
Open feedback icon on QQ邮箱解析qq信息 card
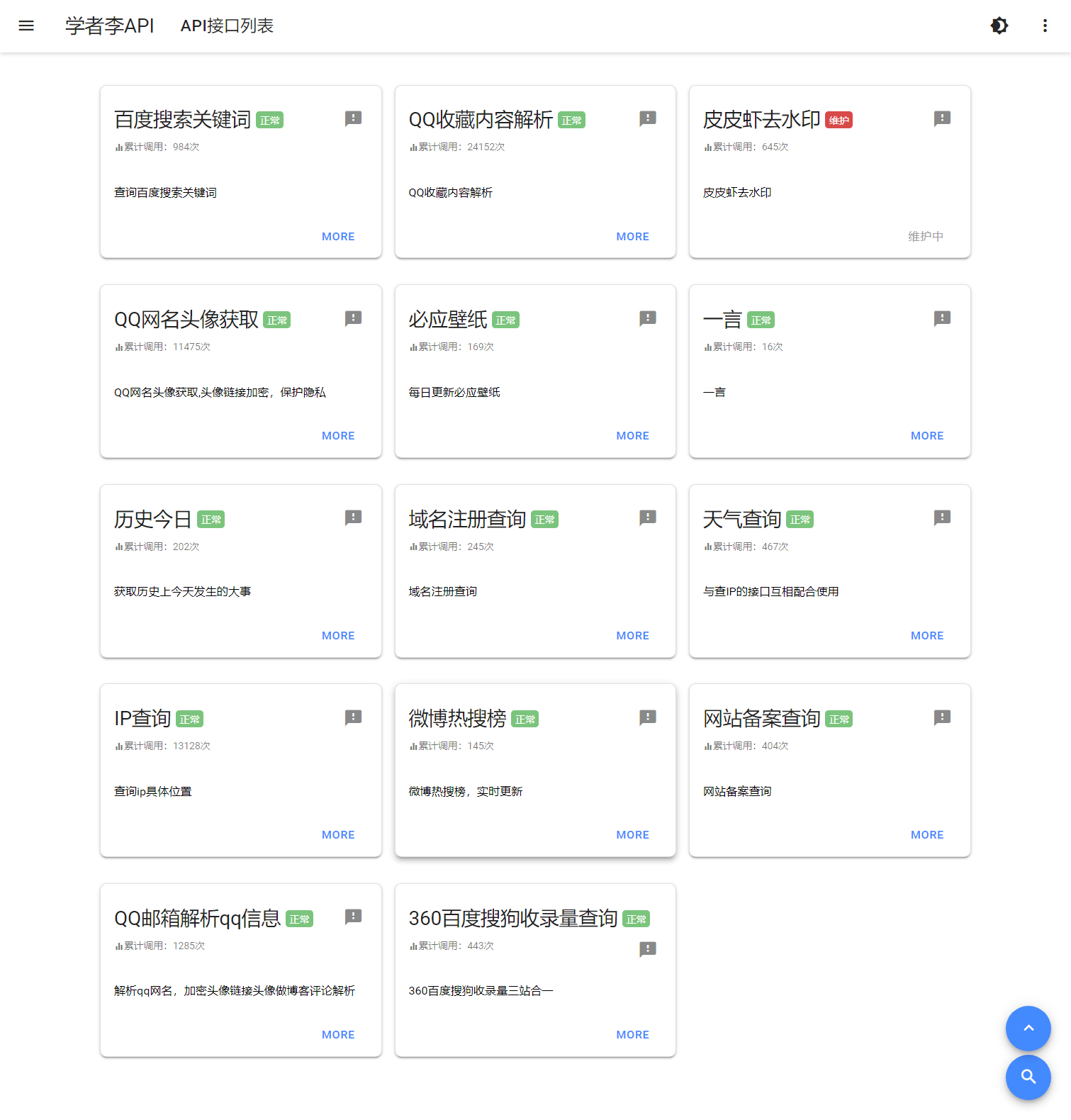pos(353,917)
